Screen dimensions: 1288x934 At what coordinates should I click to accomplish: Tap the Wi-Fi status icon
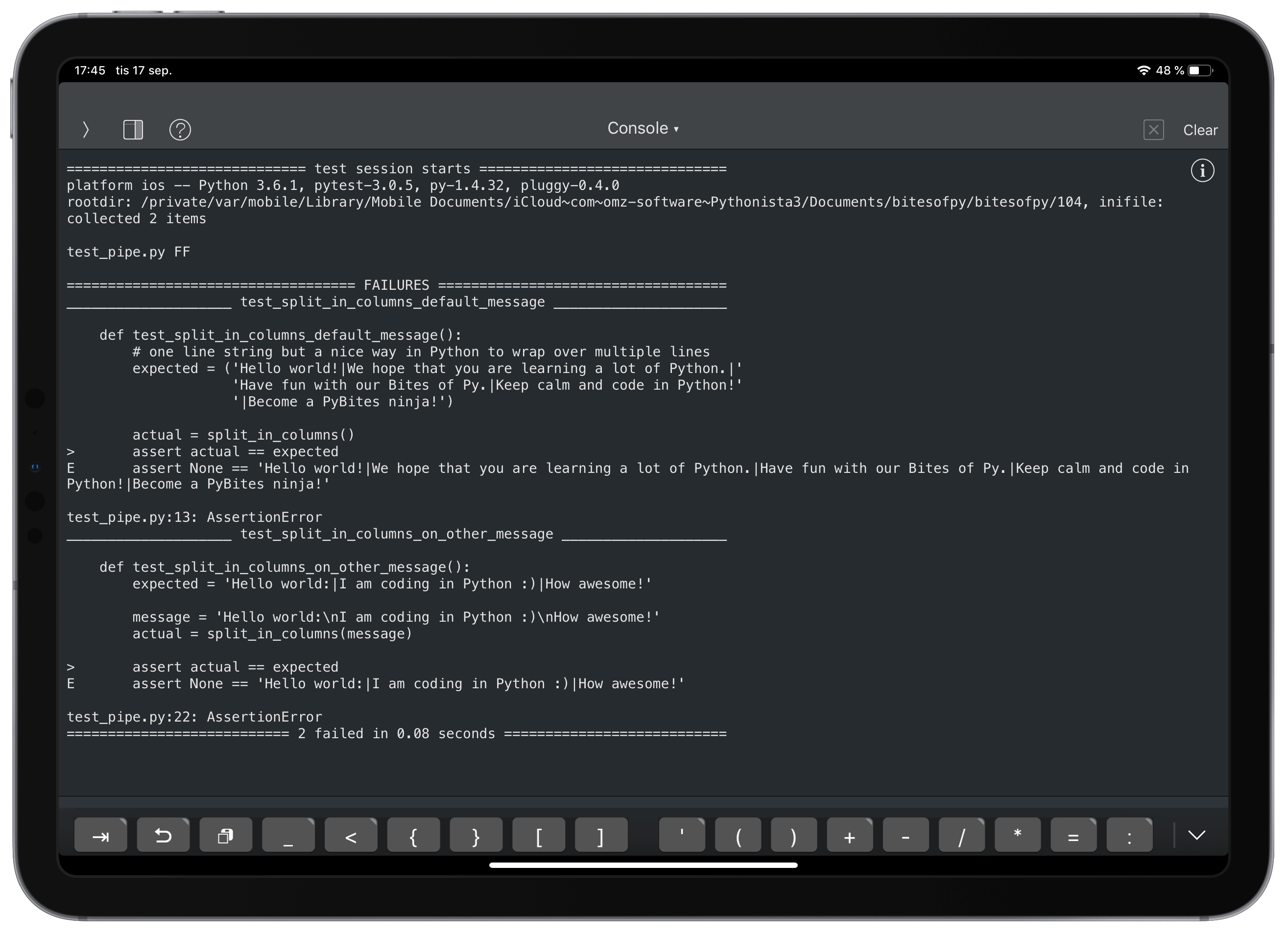click(1144, 70)
